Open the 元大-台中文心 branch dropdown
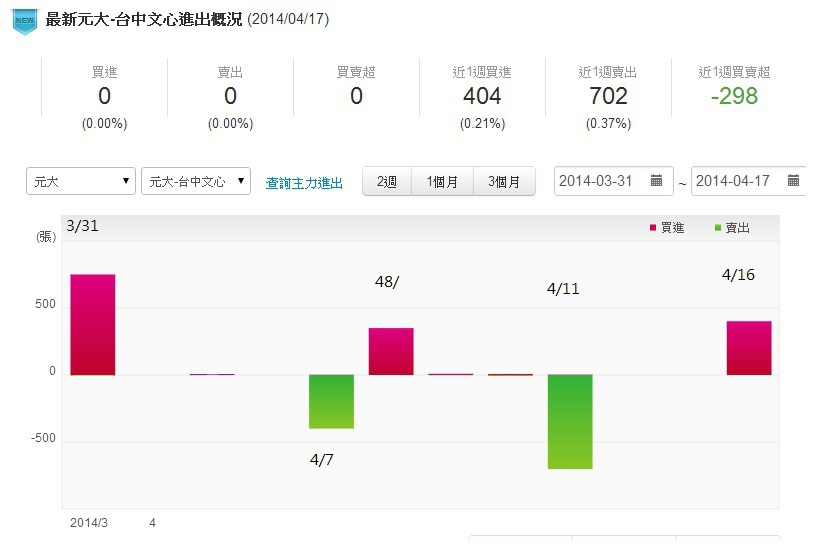The height and width of the screenshot is (547, 825). click(x=196, y=181)
